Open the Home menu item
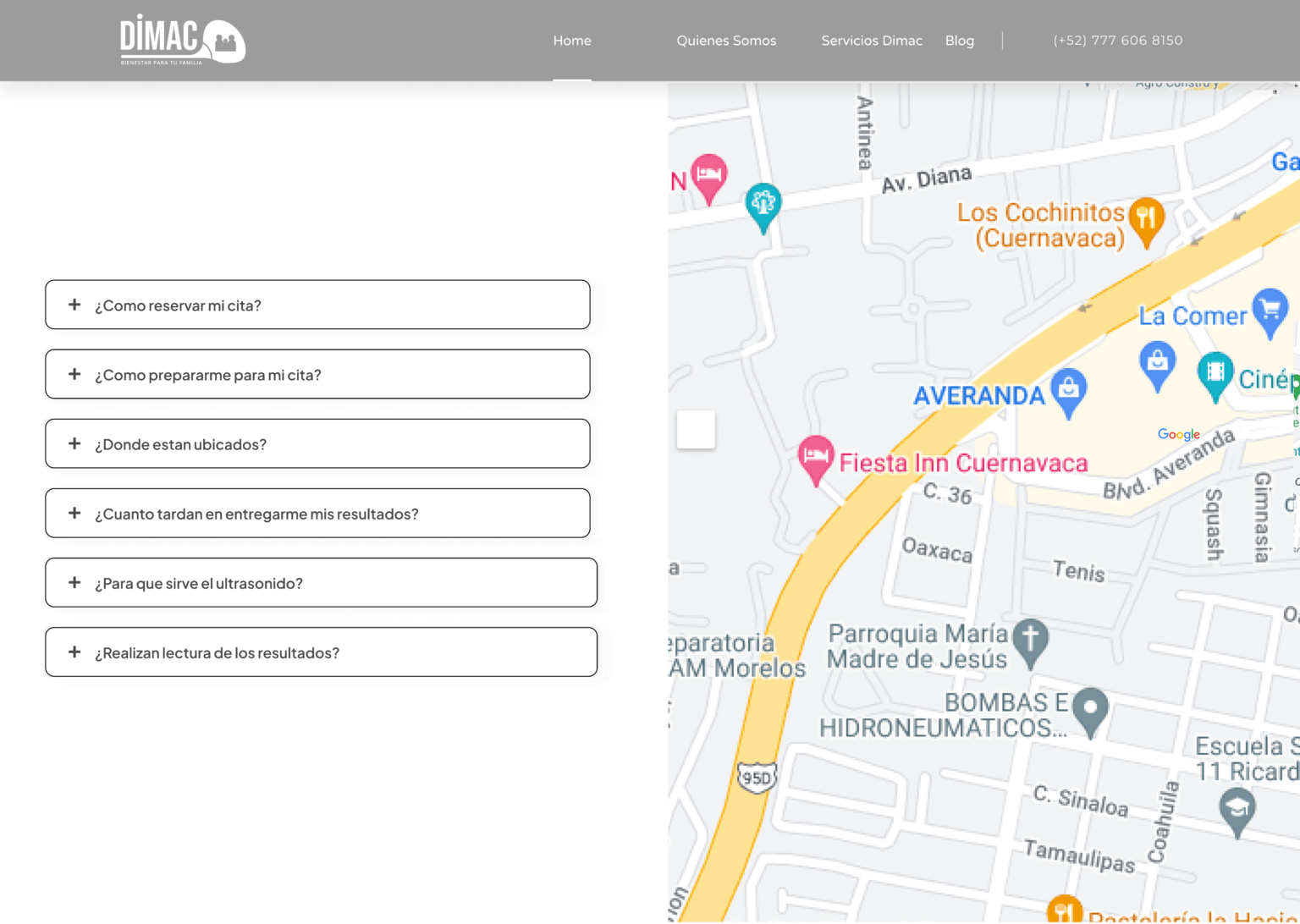Viewport: 1300px width, 924px height. coord(572,41)
